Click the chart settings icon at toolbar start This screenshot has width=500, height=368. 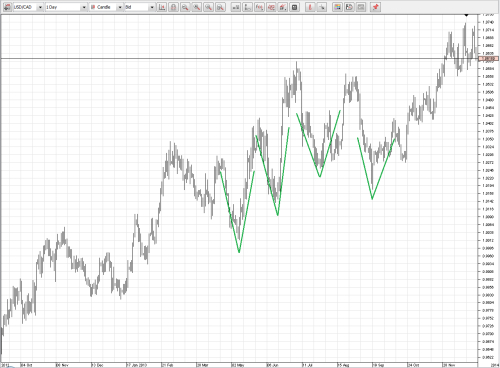[7, 7]
